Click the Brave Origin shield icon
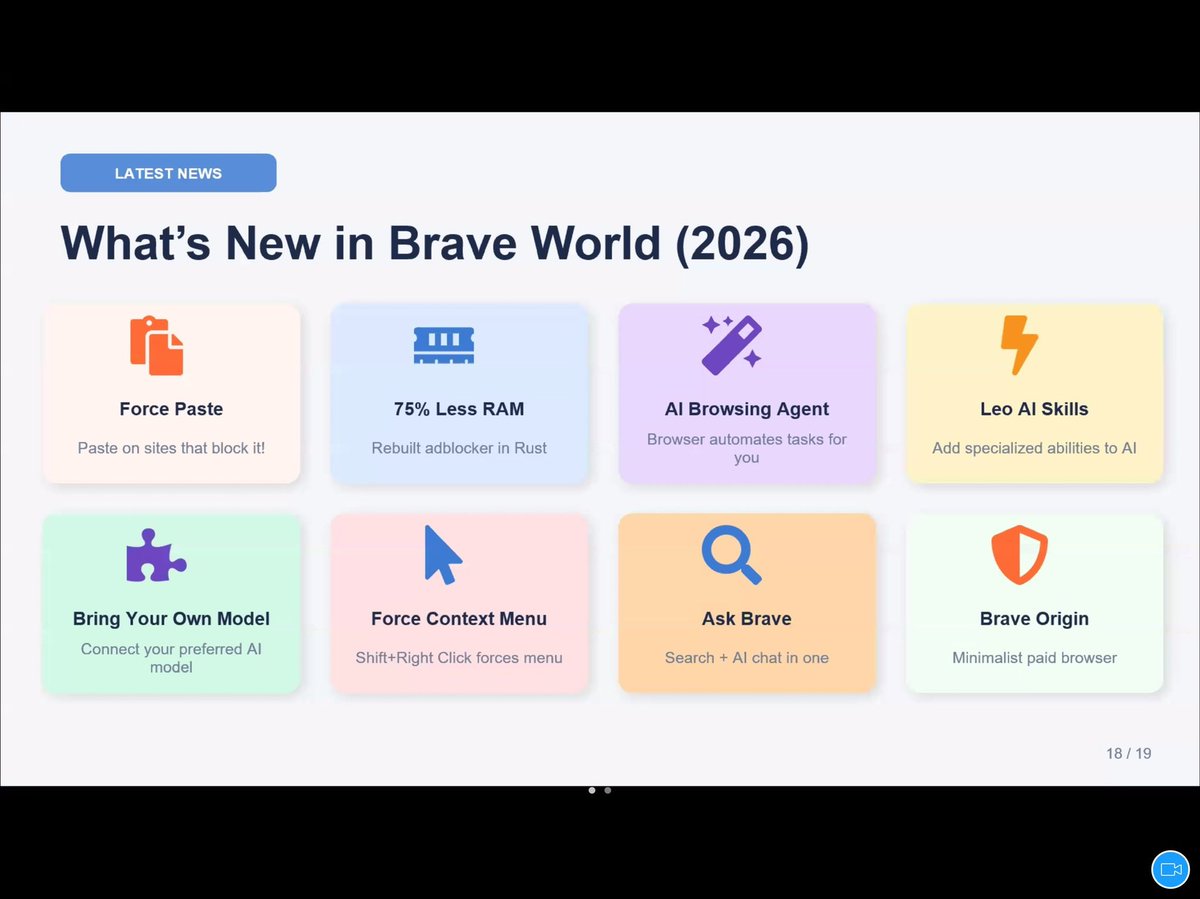This screenshot has height=899, width=1200. click(x=1020, y=555)
